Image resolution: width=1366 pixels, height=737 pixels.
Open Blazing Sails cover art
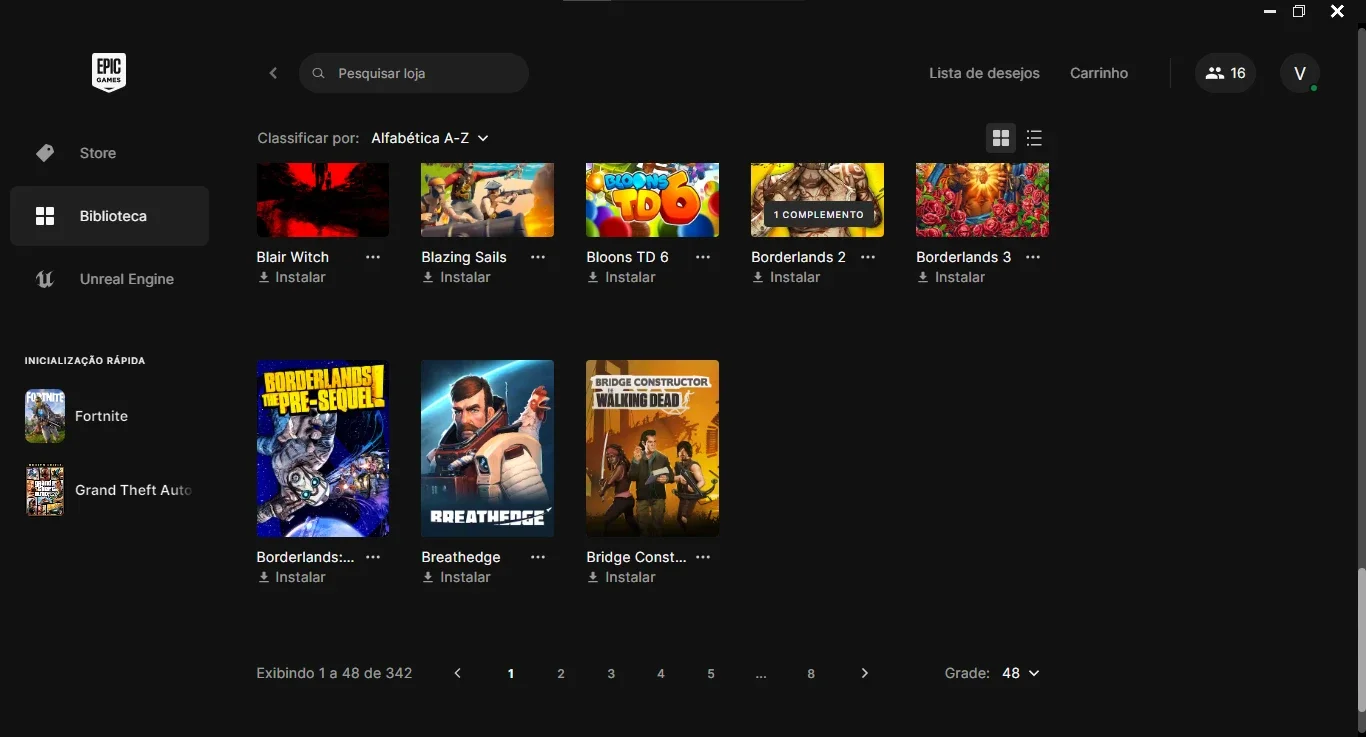pyautogui.click(x=488, y=200)
